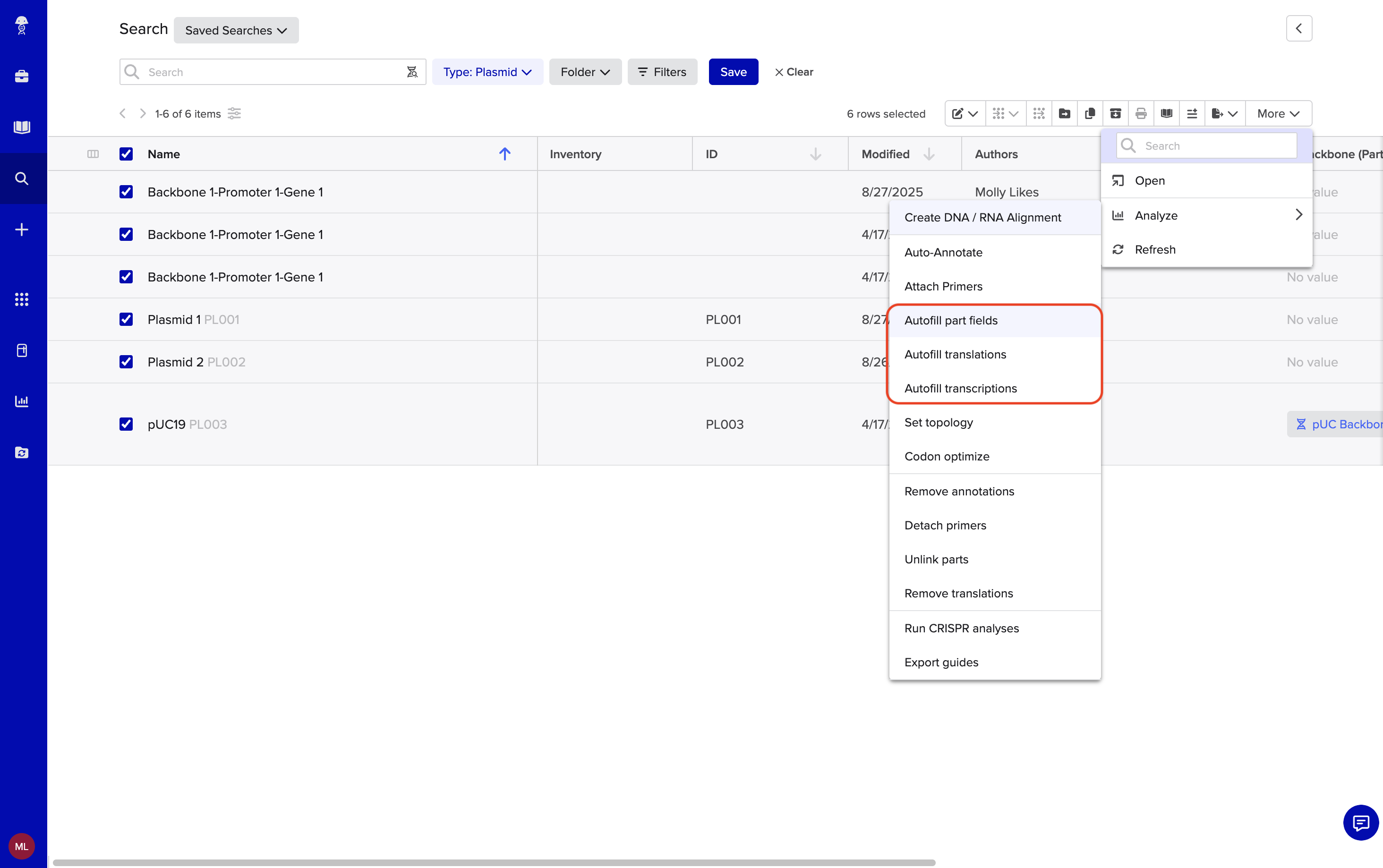Open the help chat bubble

[x=1360, y=823]
